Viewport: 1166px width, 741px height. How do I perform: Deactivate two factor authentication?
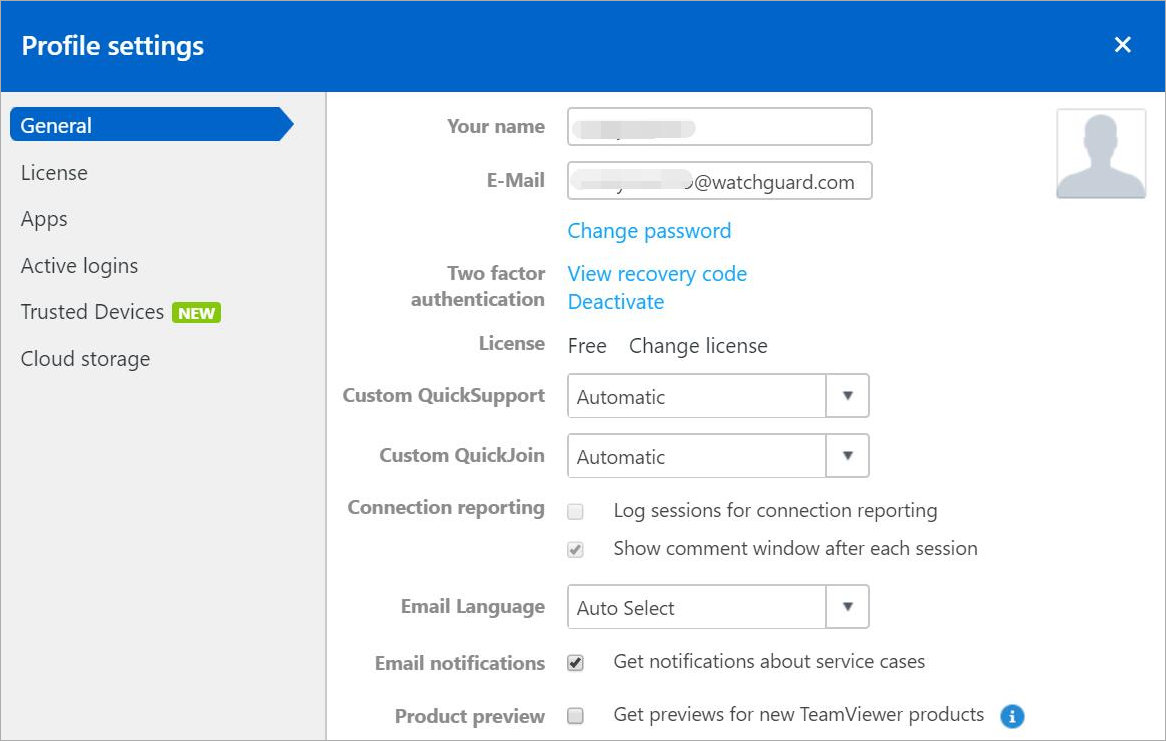[616, 301]
